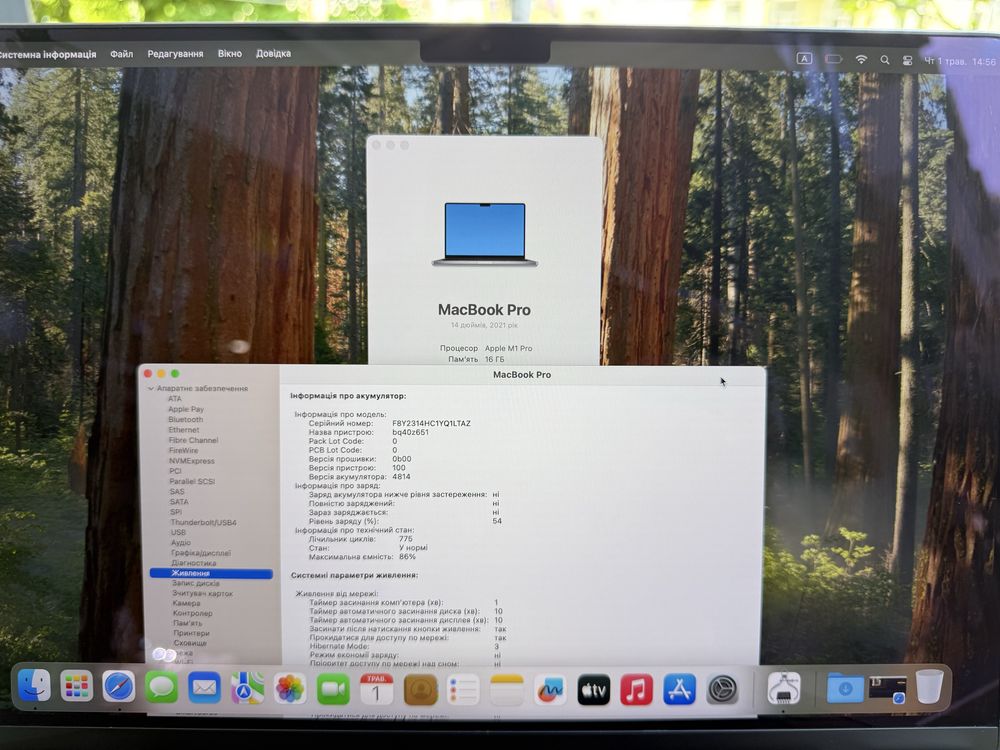Click the MacBook laptop image in About window
This screenshot has width=1000, height=750.
[485, 234]
